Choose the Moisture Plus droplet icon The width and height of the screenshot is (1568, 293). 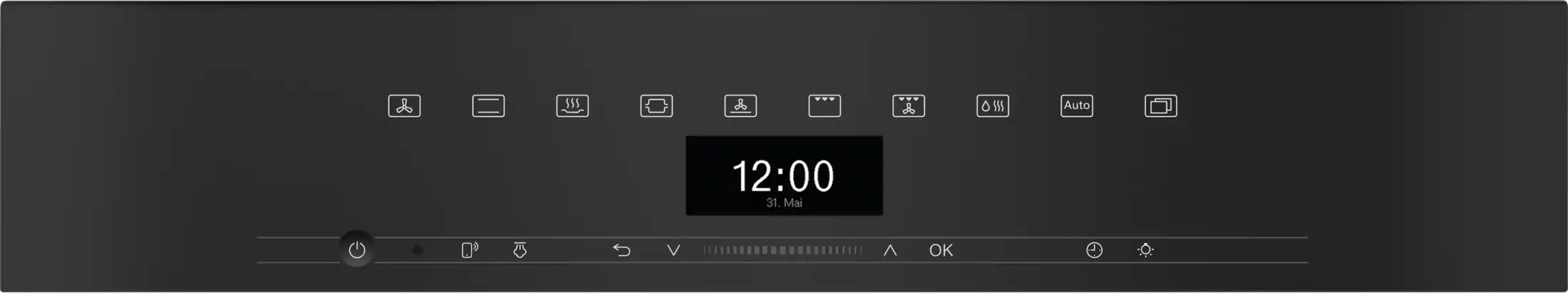tap(993, 106)
